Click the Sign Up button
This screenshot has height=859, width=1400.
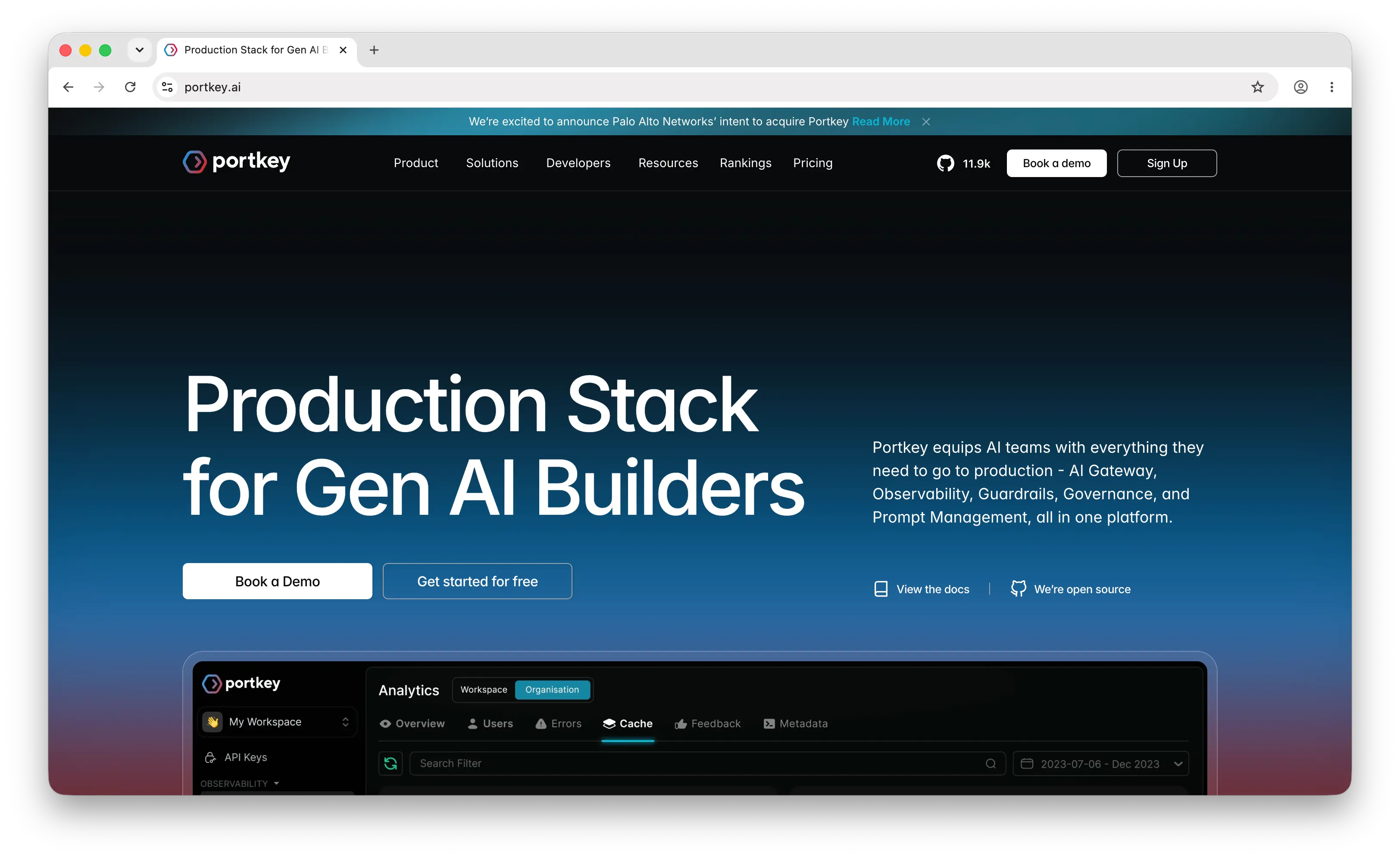pyautogui.click(x=1166, y=164)
